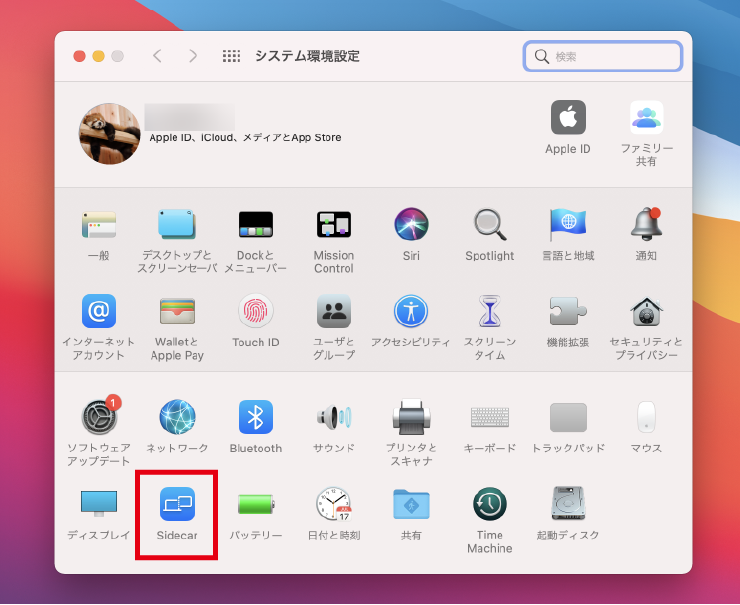Click Apple ID、iCloud、メディアとApp Store text
This screenshot has height=605, width=740.
coord(245,137)
